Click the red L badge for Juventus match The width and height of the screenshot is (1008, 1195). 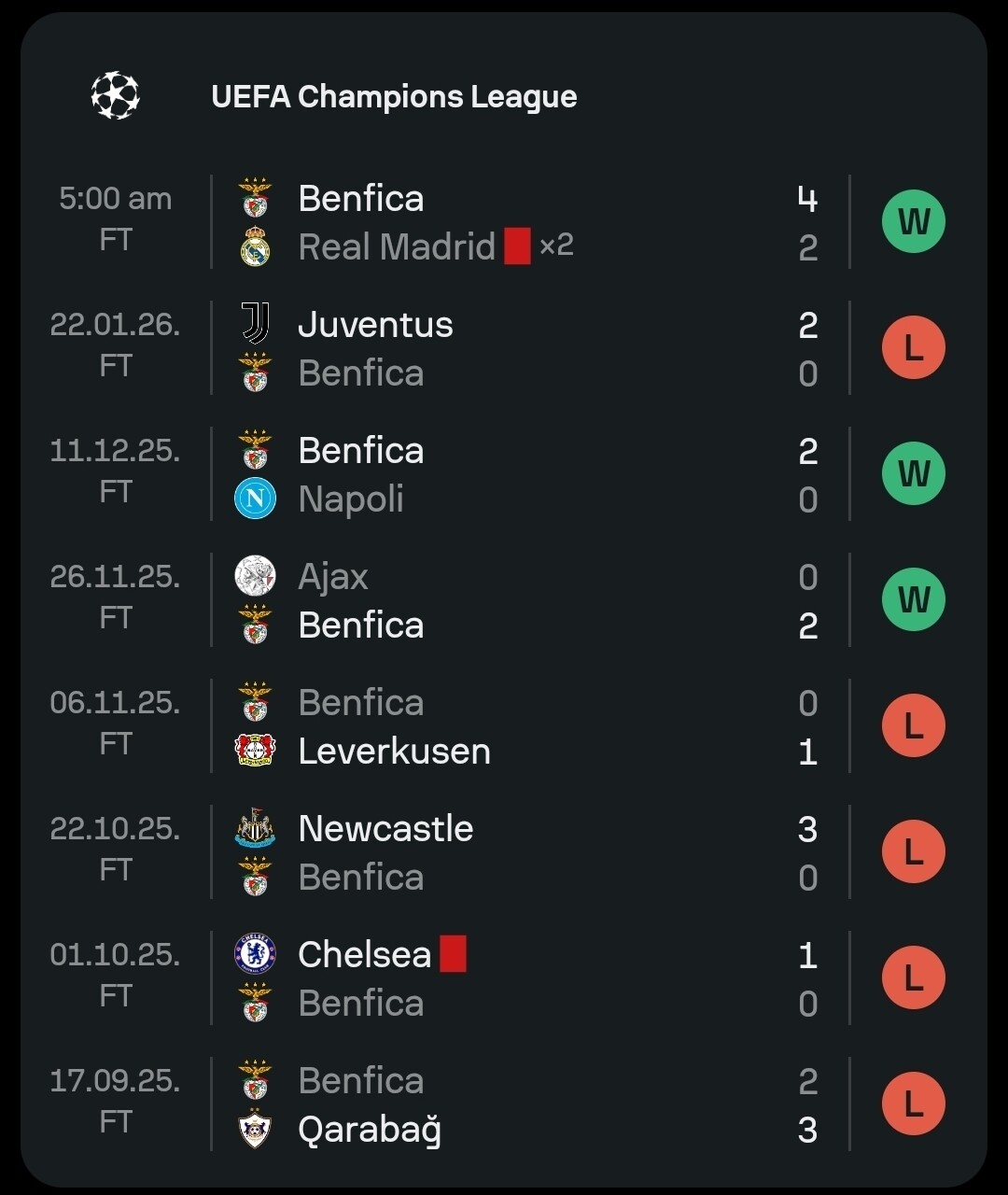click(913, 348)
